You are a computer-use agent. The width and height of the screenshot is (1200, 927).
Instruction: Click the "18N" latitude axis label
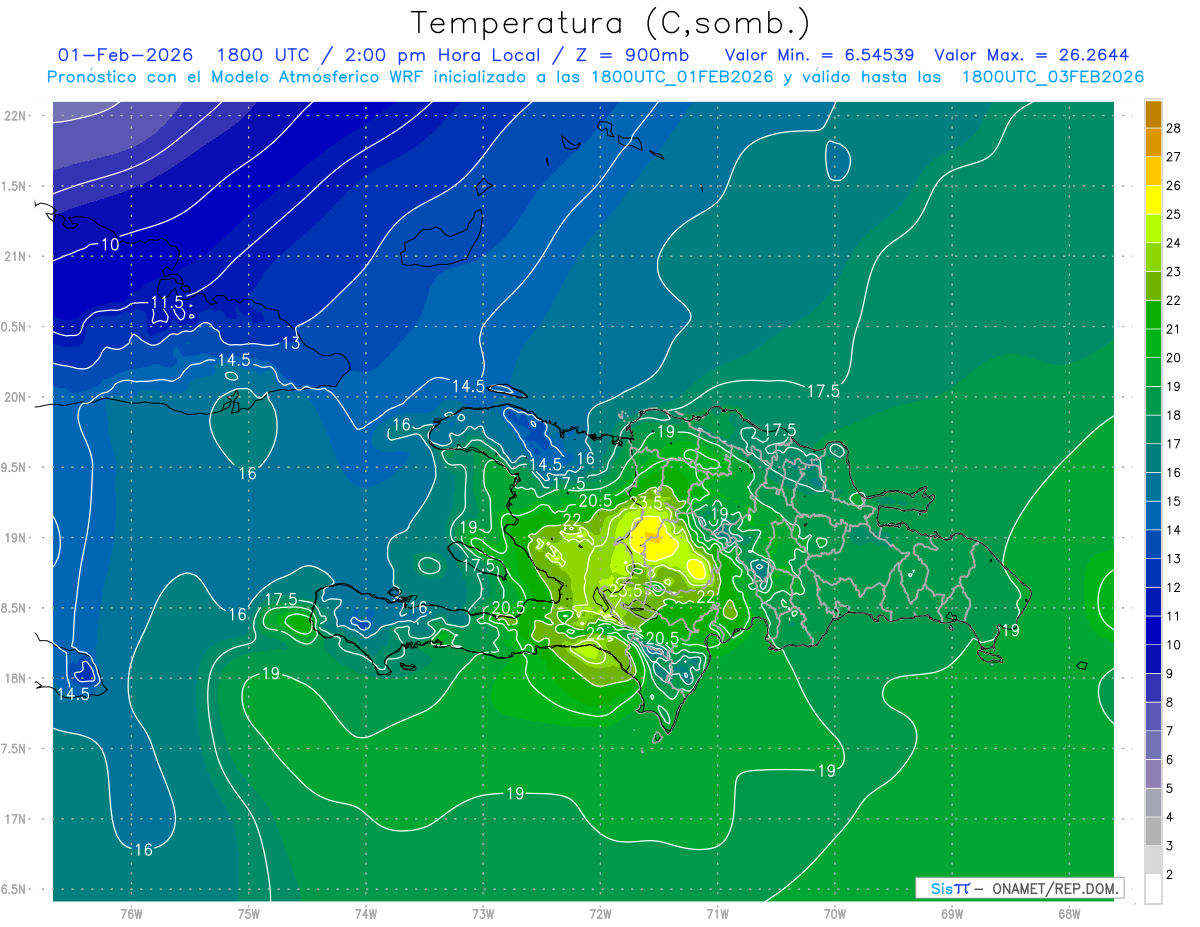15,679
